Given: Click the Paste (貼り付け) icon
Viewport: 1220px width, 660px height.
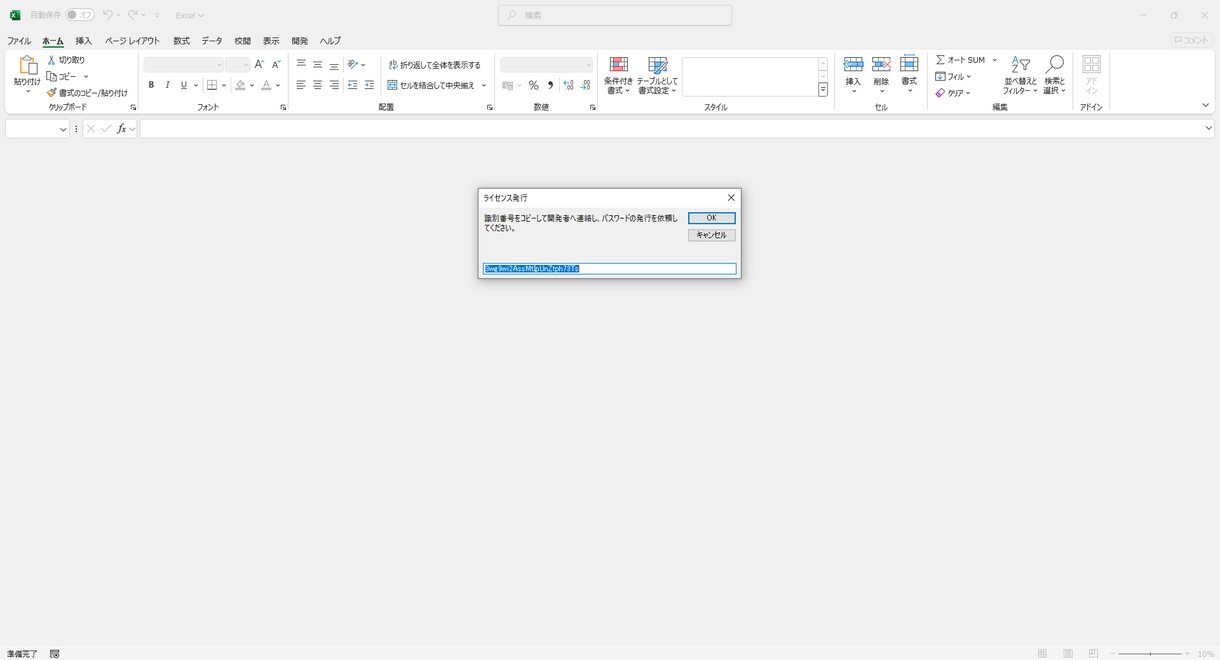Looking at the screenshot, I should (x=27, y=66).
